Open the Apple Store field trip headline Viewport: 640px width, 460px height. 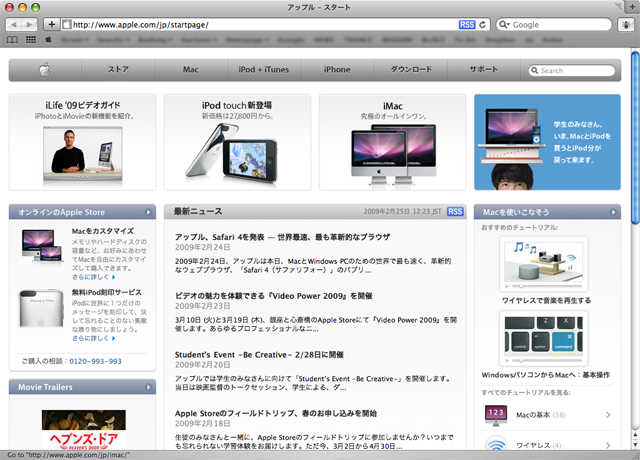[276, 413]
